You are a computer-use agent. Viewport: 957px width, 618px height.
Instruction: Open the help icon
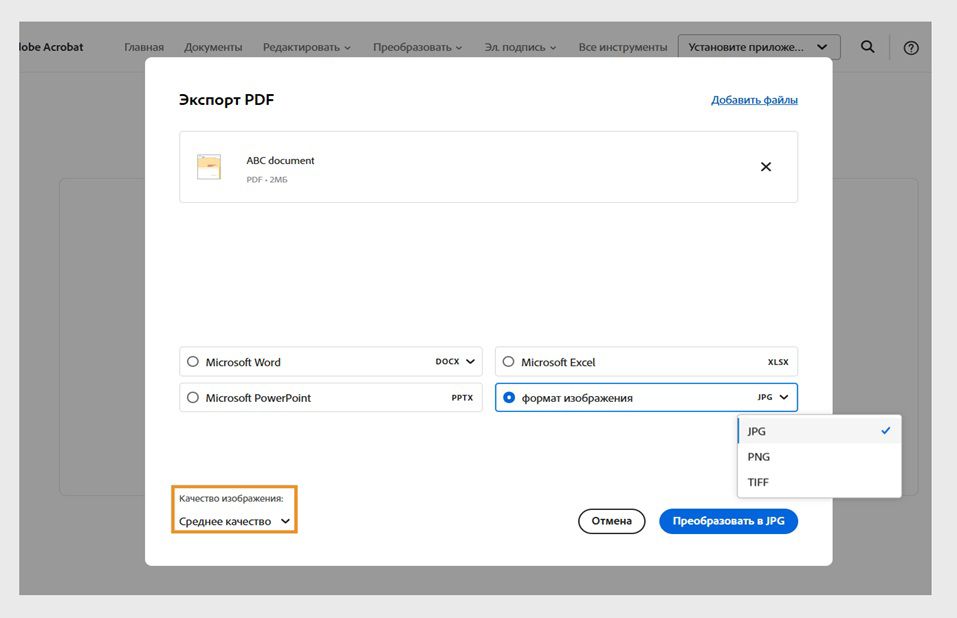(x=910, y=46)
